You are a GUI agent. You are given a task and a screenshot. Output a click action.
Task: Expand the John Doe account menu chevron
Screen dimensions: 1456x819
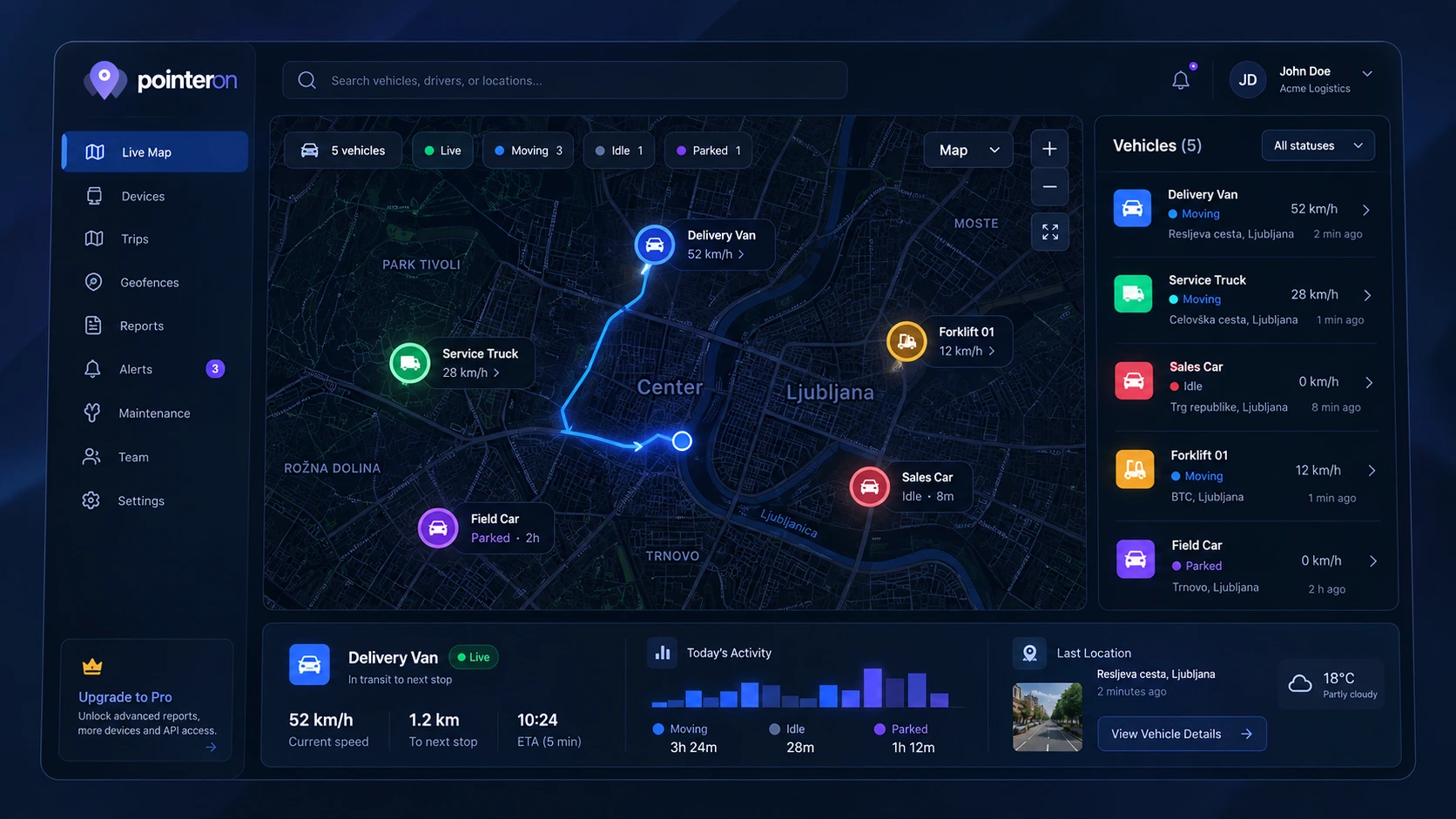[x=1367, y=74]
